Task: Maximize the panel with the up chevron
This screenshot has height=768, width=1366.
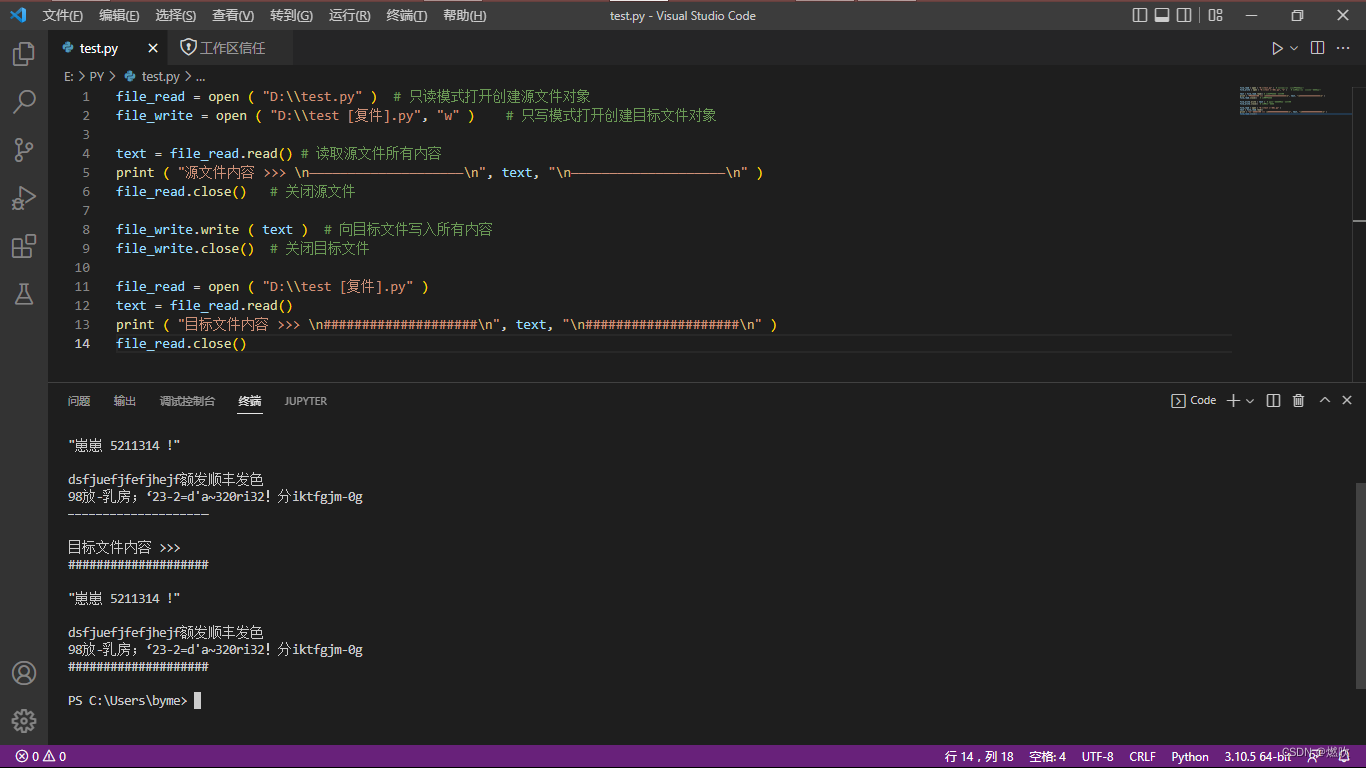Action: pyautogui.click(x=1324, y=400)
